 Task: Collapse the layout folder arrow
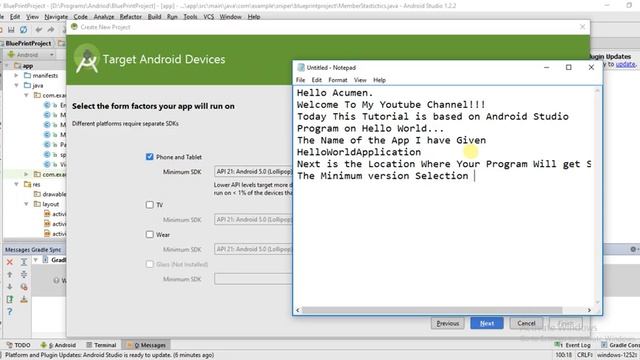click(26, 204)
